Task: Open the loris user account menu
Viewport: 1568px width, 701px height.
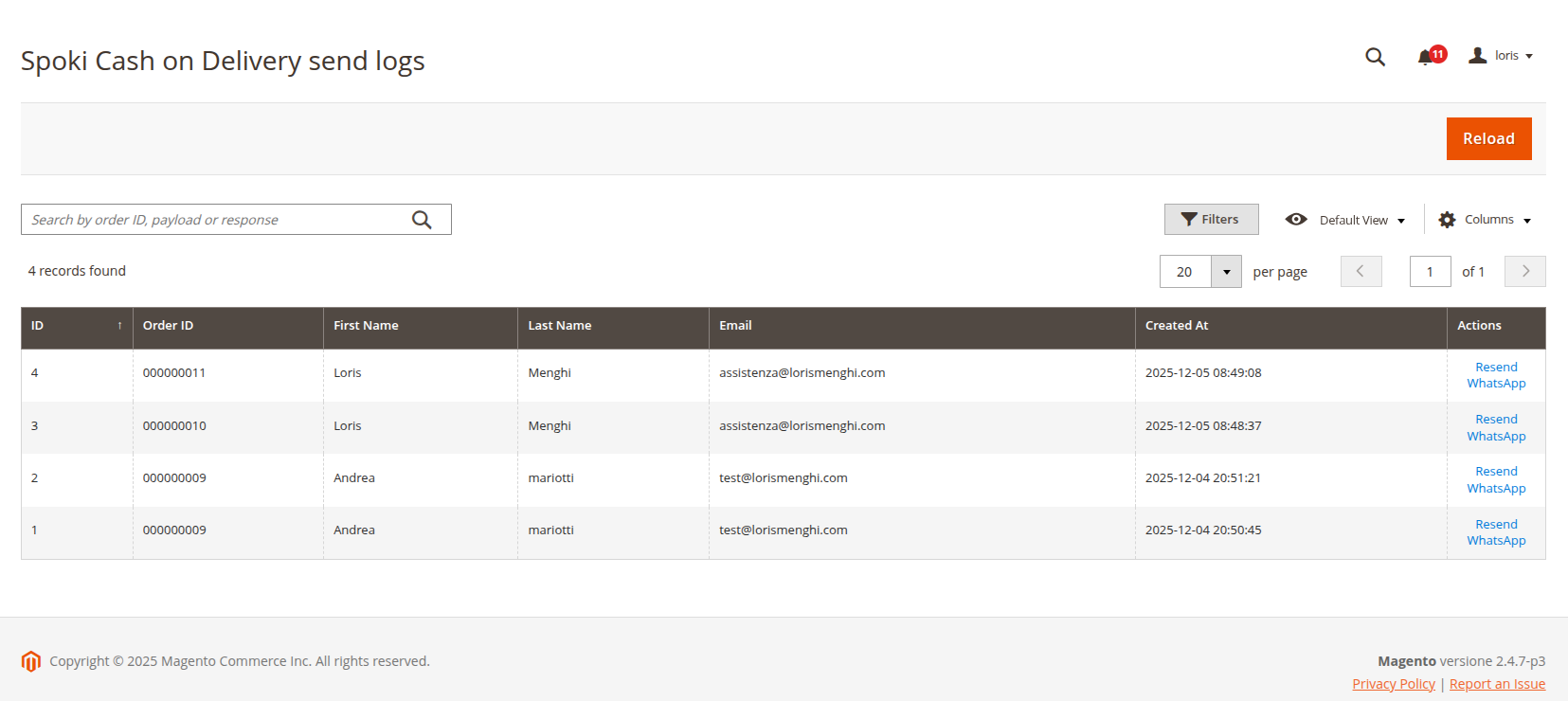Action: (x=1502, y=56)
